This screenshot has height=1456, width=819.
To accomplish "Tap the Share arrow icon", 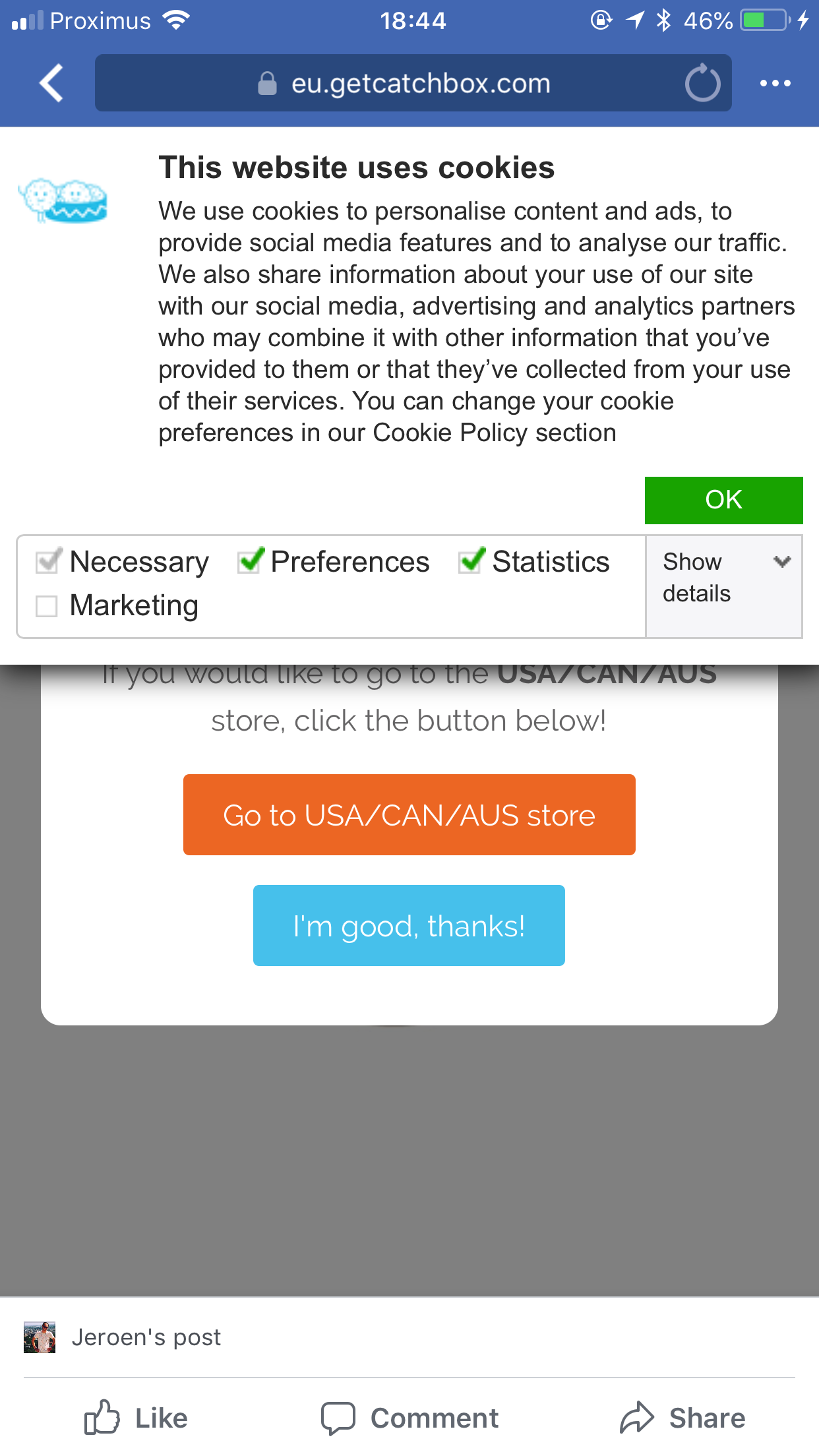I will [636, 1418].
